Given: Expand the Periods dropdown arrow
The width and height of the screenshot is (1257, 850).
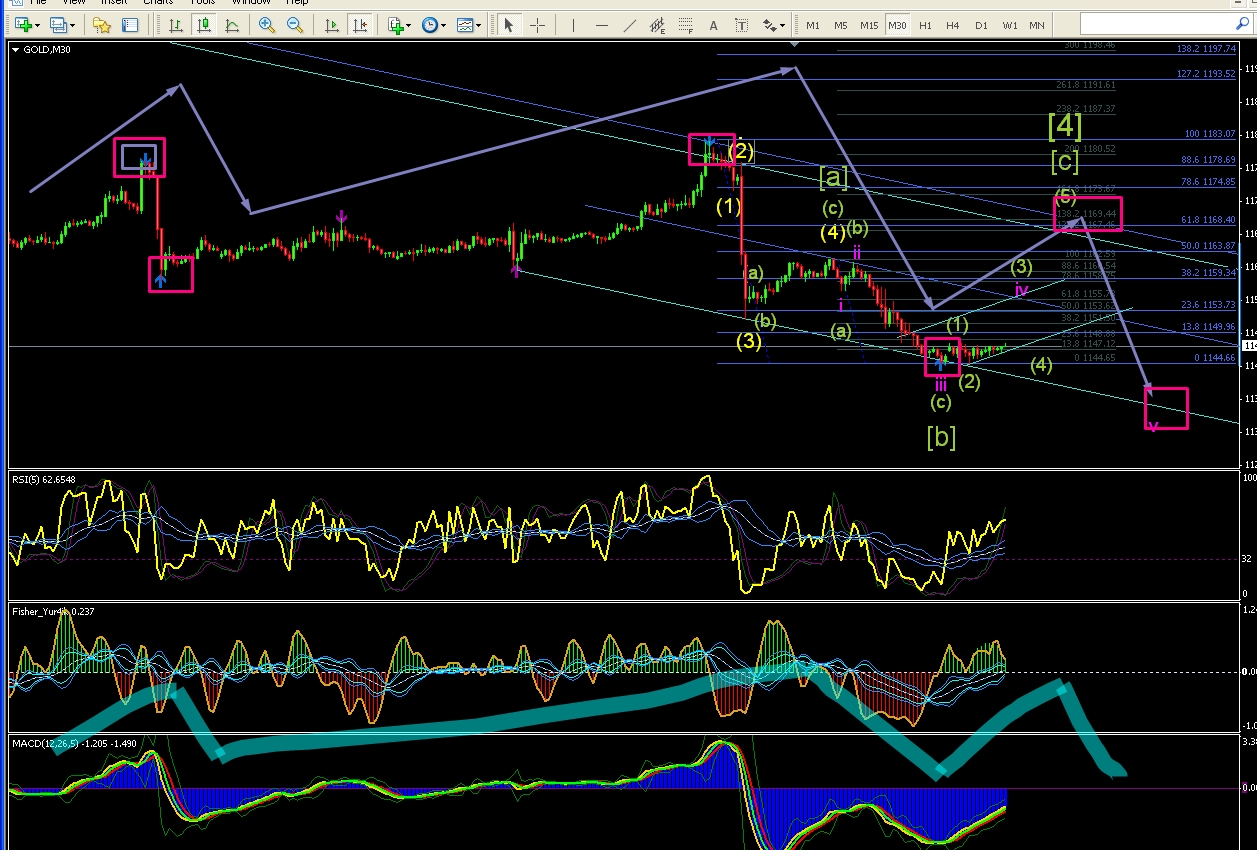Looking at the screenshot, I should pos(445,25).
